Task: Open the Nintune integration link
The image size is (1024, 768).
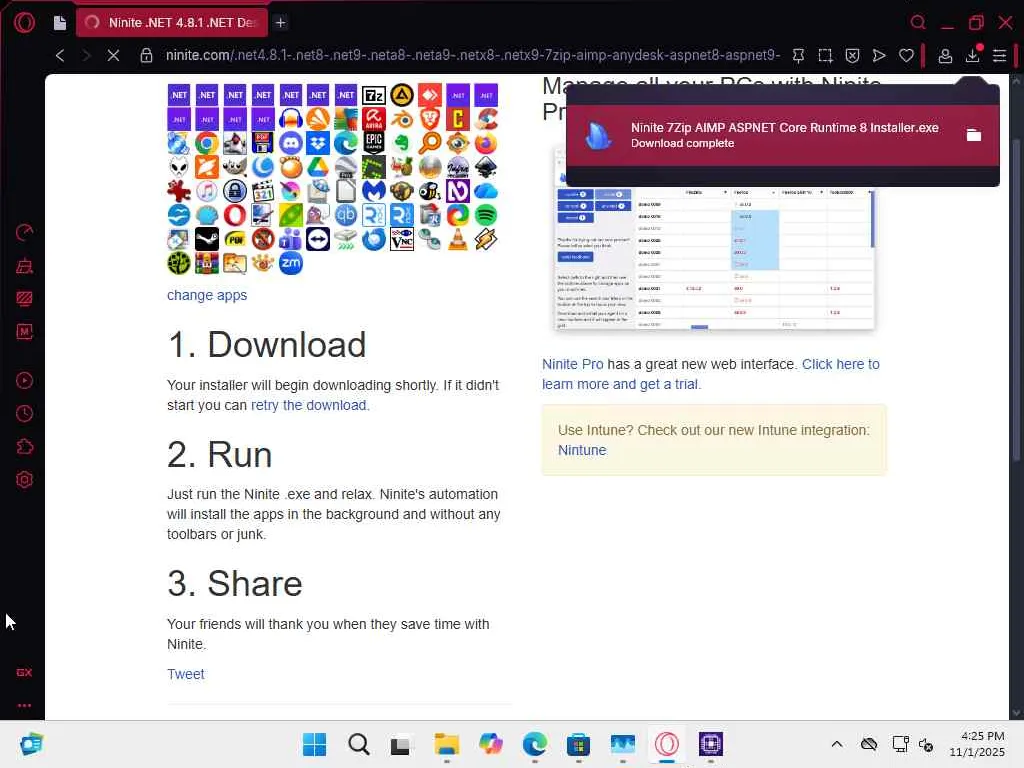Action: 582,450
